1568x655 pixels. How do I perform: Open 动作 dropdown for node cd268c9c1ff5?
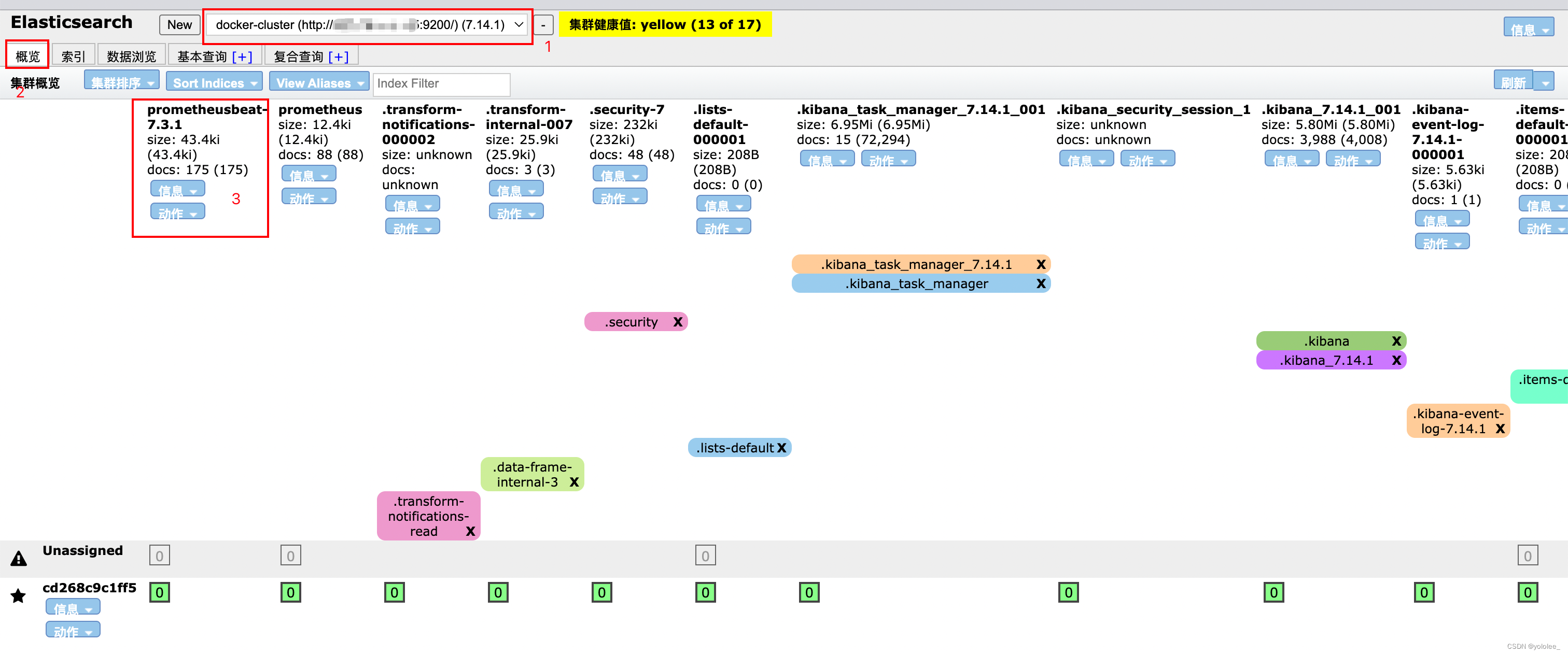pos(73,631)
